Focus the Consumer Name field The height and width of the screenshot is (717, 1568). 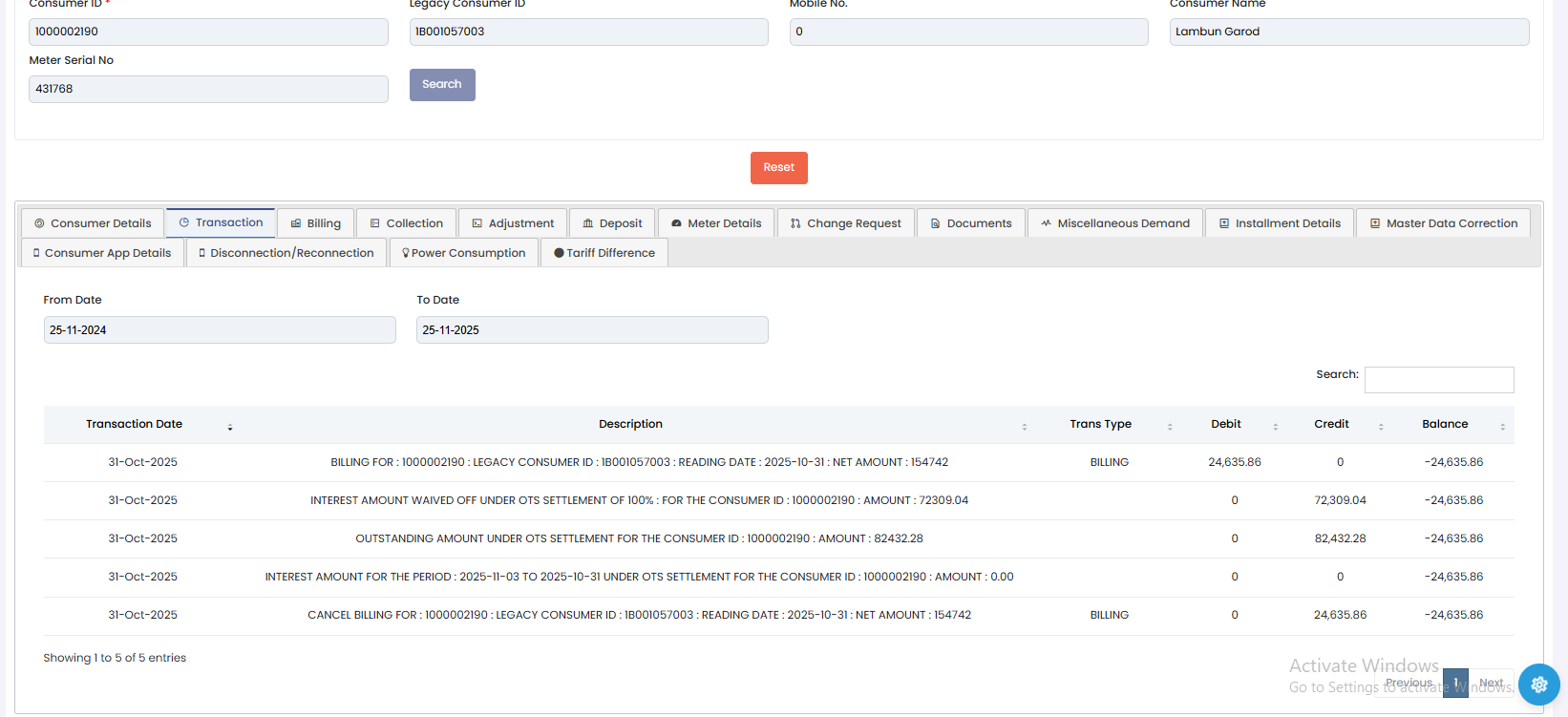click(1349, 32)
